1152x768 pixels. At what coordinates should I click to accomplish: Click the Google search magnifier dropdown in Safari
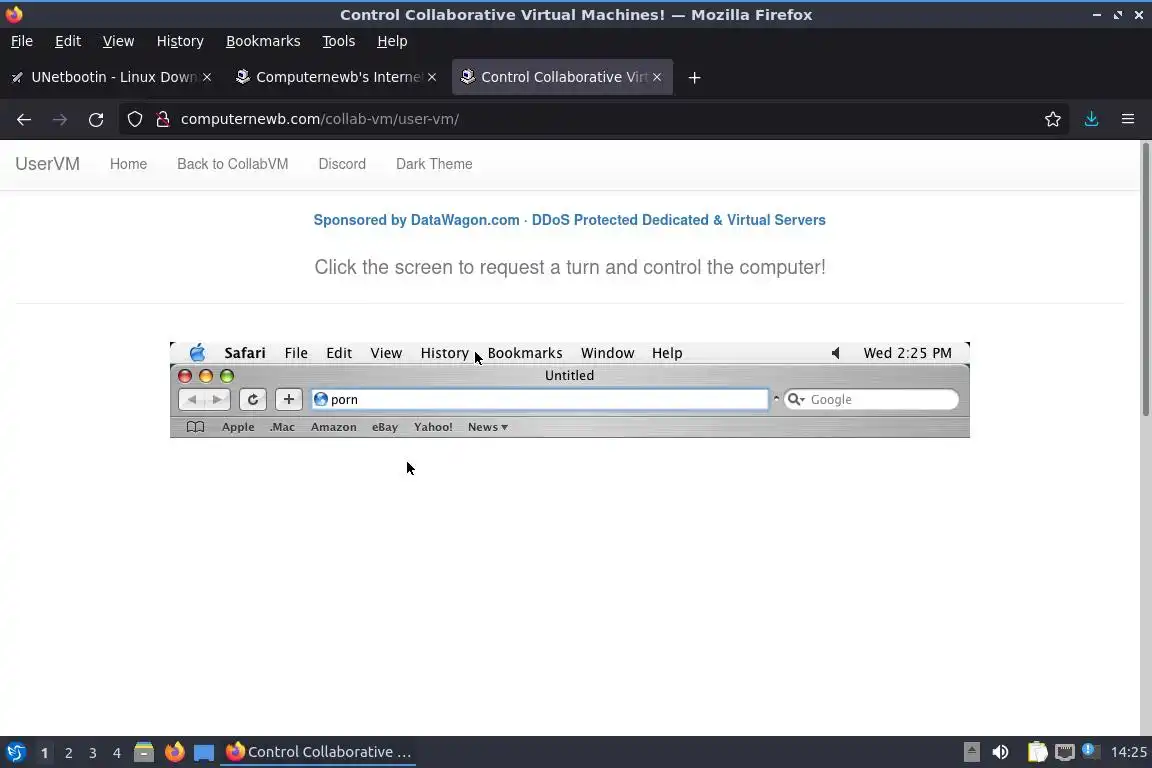pos(796,399)
